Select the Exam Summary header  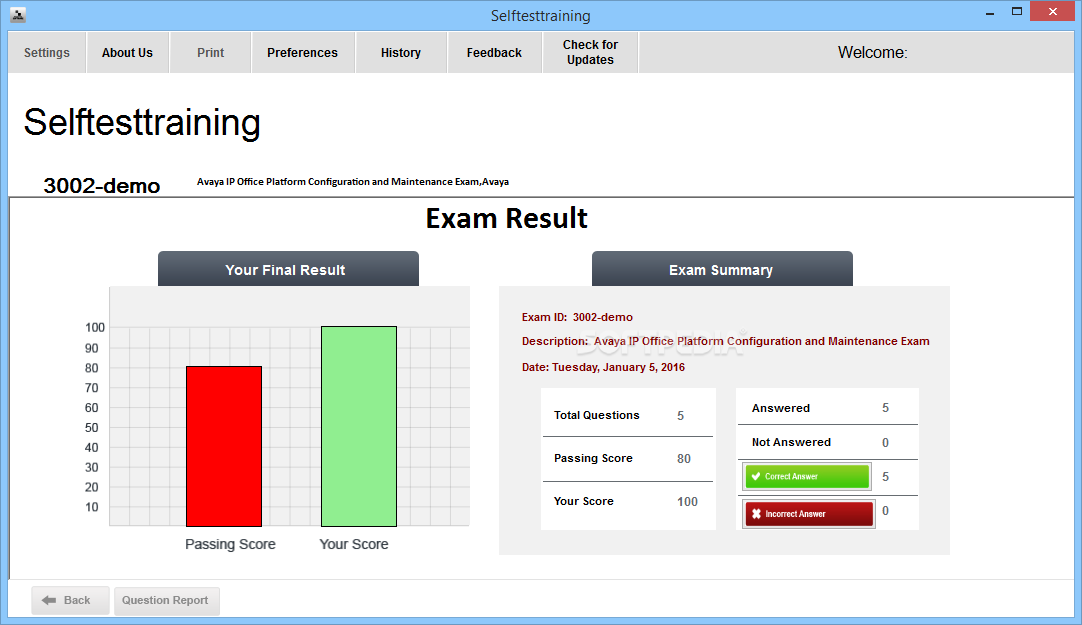pos(722,269)
